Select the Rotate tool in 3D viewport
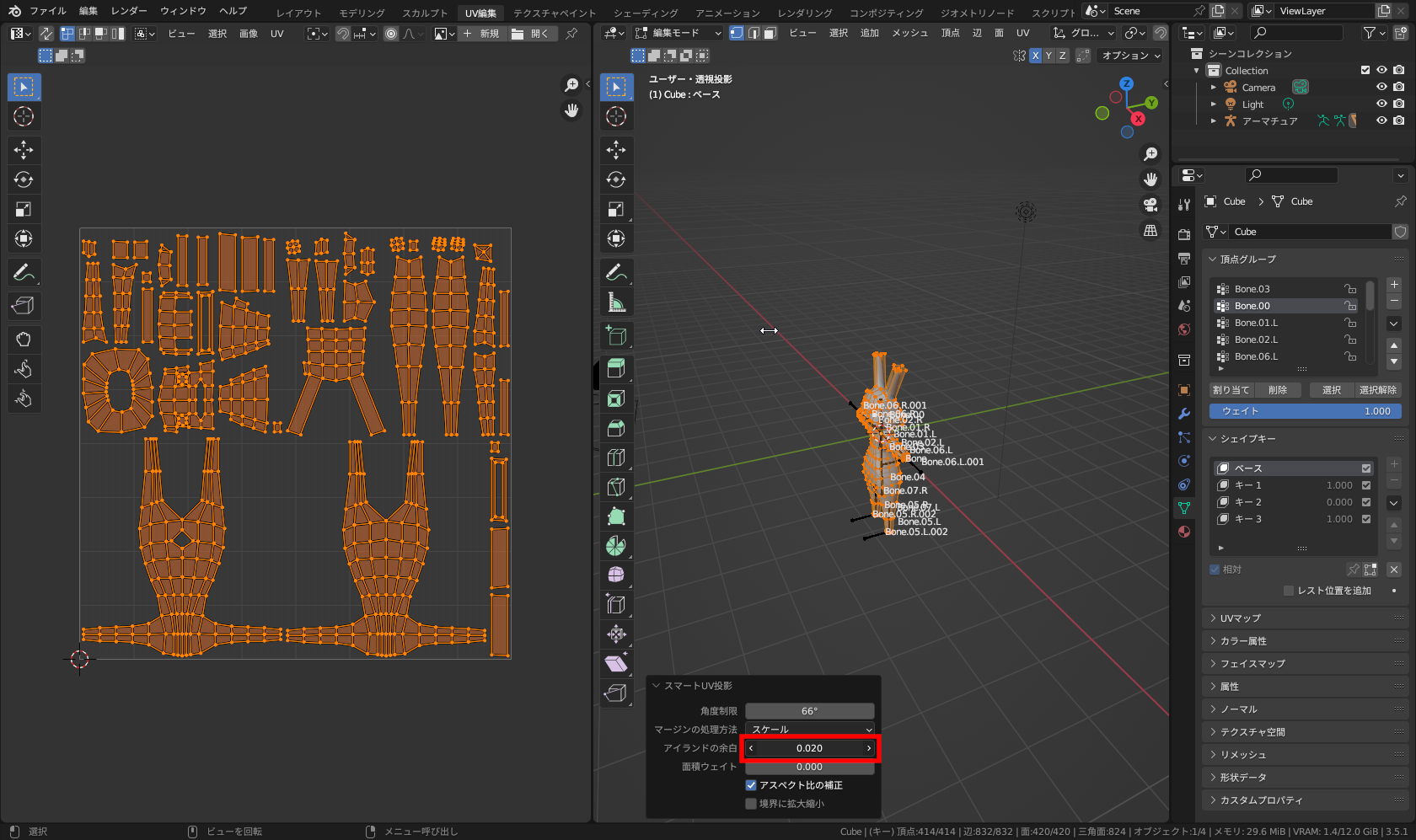 pos(616,179)
